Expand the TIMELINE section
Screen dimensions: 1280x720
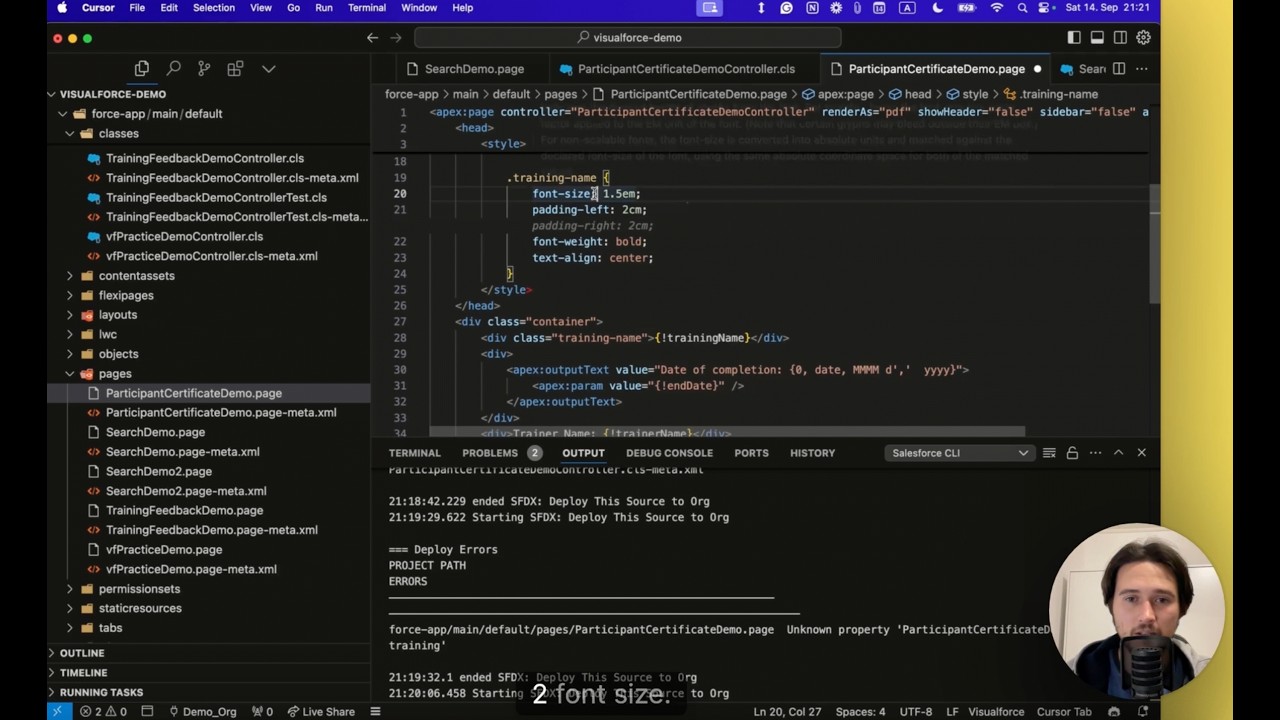[83, 673]
